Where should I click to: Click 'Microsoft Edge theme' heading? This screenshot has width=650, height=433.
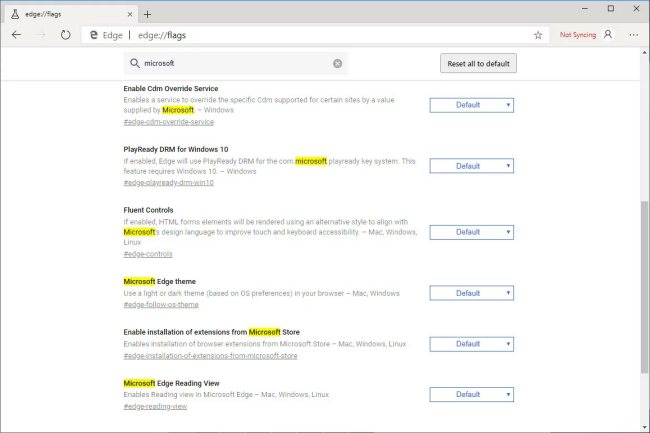pos(160,281)
